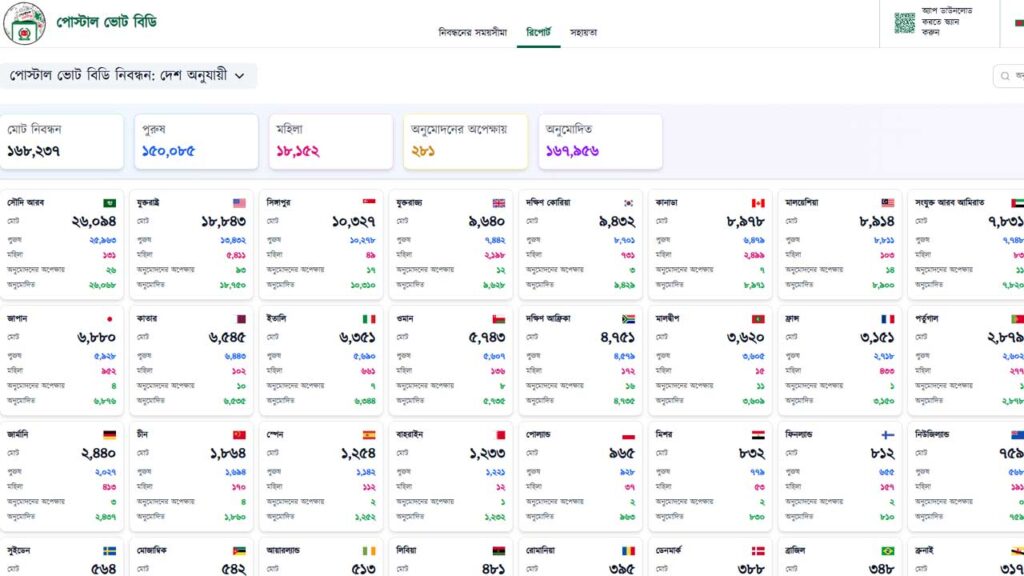Click the Postal Vote BD logo
Screen dimensions: 1024x576
24,23
